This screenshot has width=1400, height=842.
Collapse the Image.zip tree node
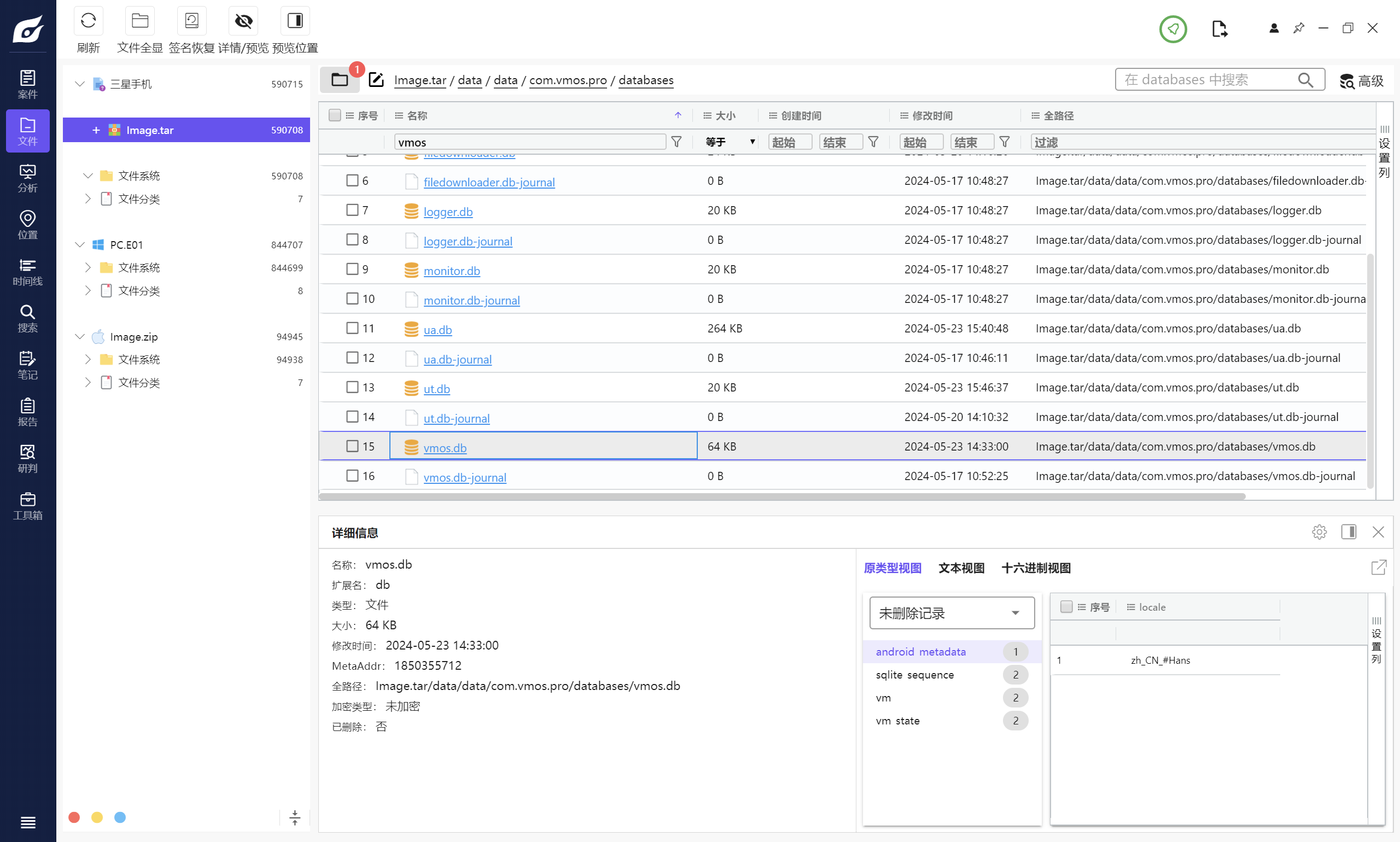click(x=80, y=336)
